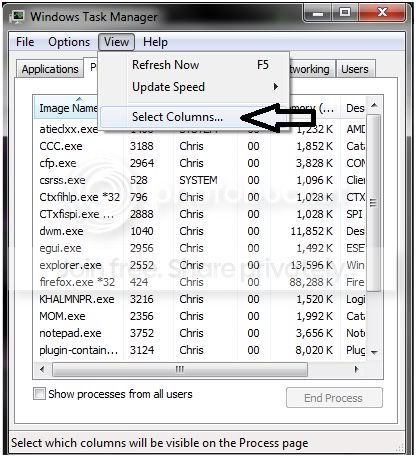Click memory value 13,596 K

311,265
